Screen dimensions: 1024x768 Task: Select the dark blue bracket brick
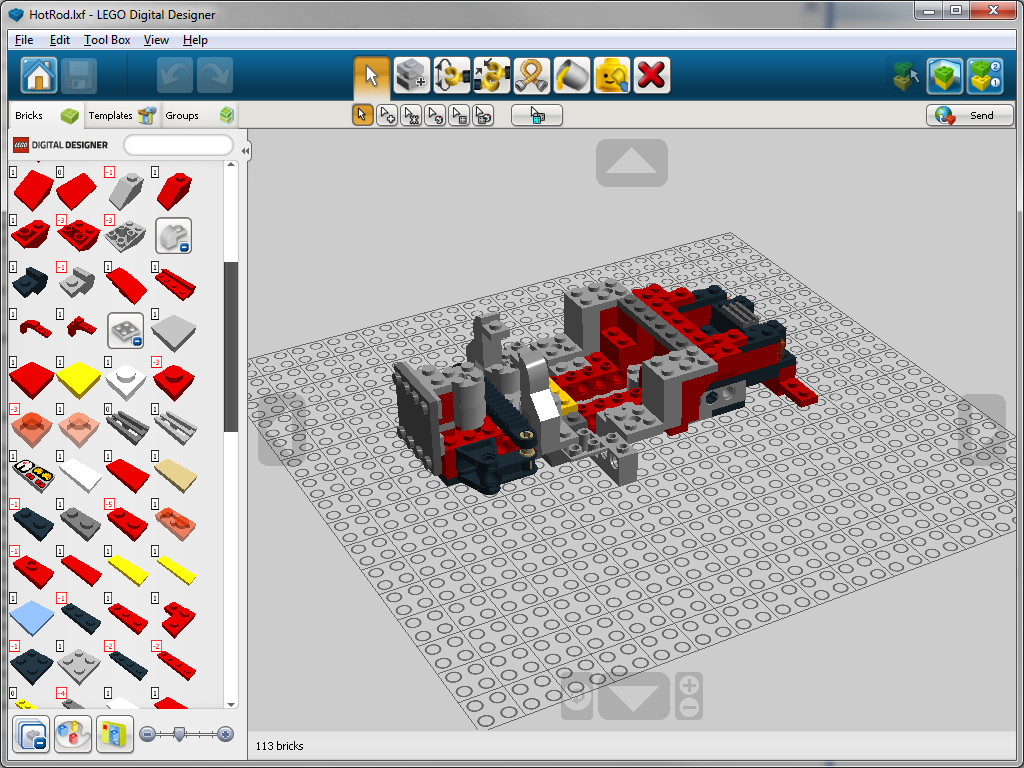click(30, 282)
